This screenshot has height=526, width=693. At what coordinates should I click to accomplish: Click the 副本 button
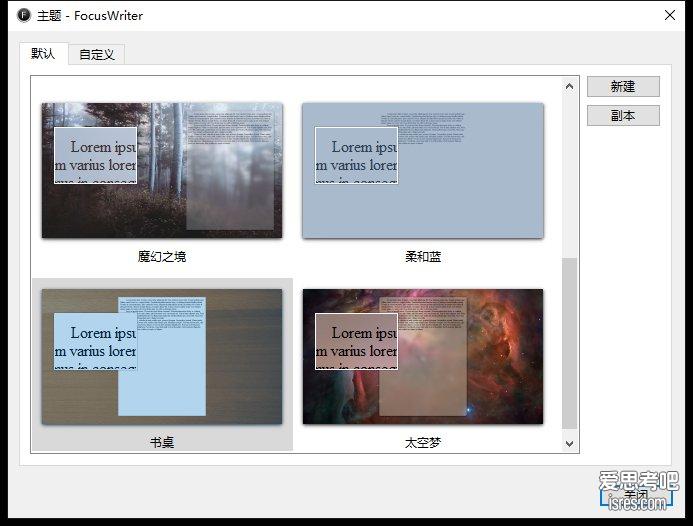point(623,115)
